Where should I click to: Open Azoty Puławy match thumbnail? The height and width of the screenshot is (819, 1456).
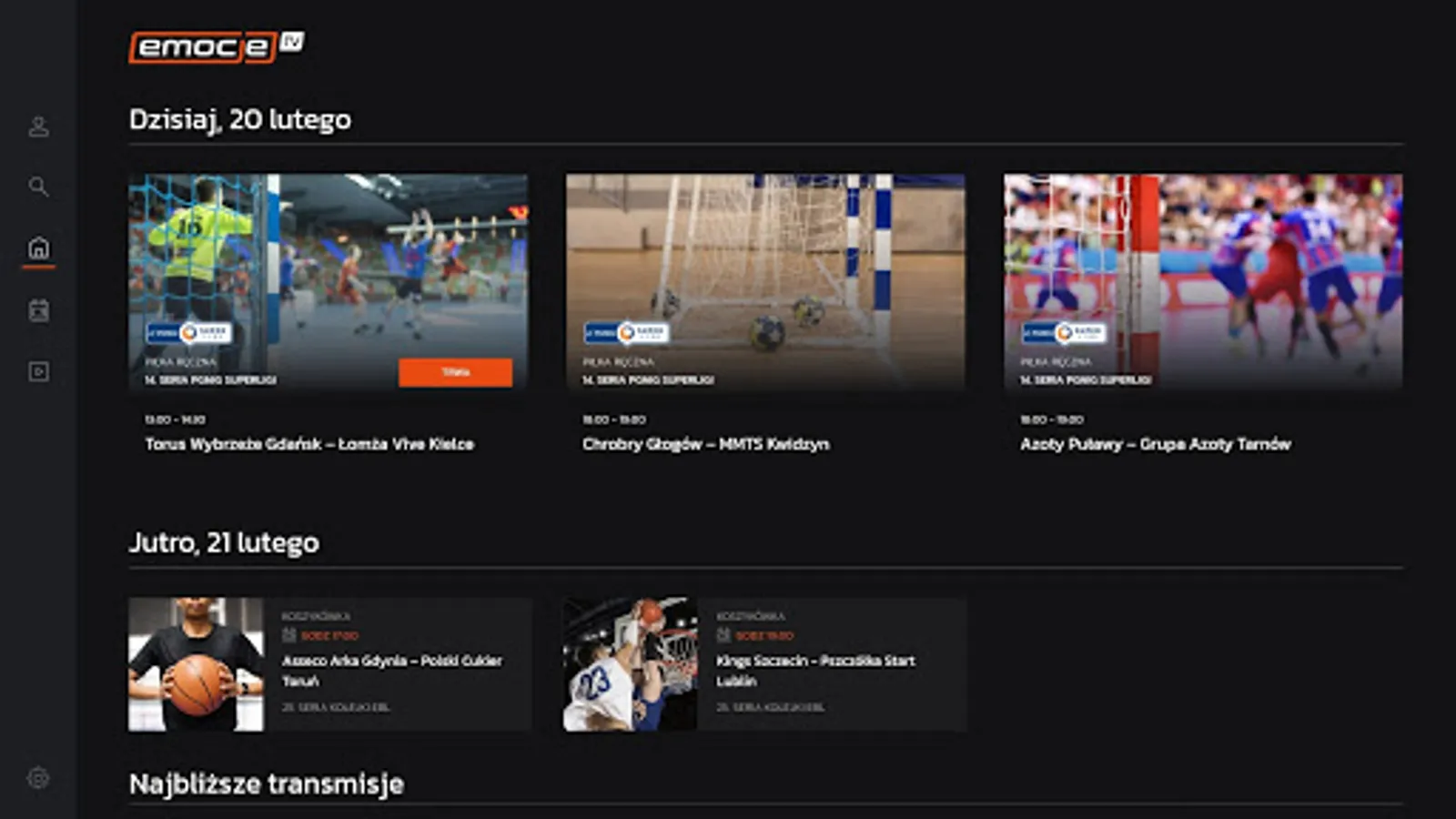pyautogui.click(x=1203, y=282)
